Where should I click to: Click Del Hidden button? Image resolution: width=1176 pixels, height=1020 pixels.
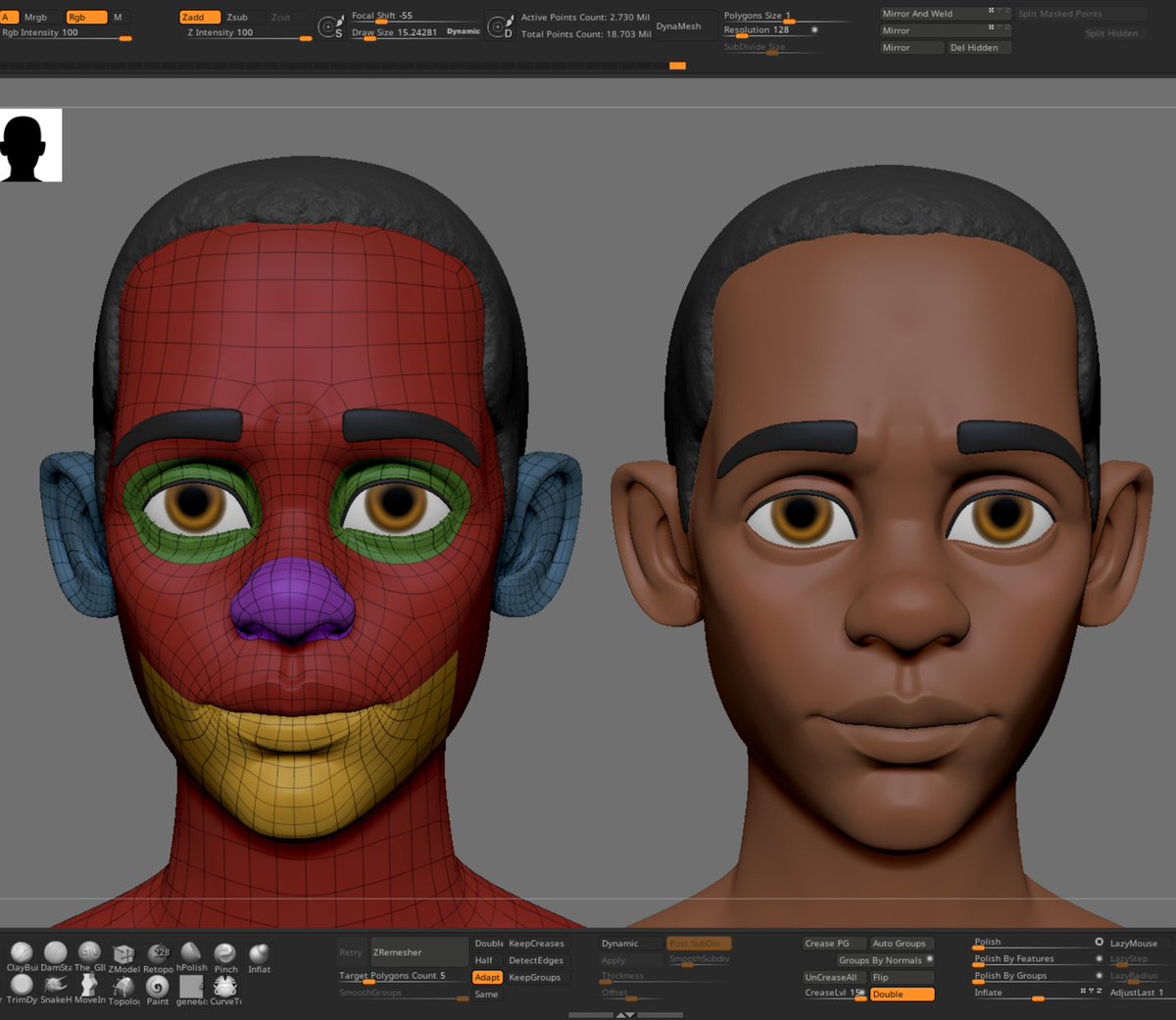979,47
